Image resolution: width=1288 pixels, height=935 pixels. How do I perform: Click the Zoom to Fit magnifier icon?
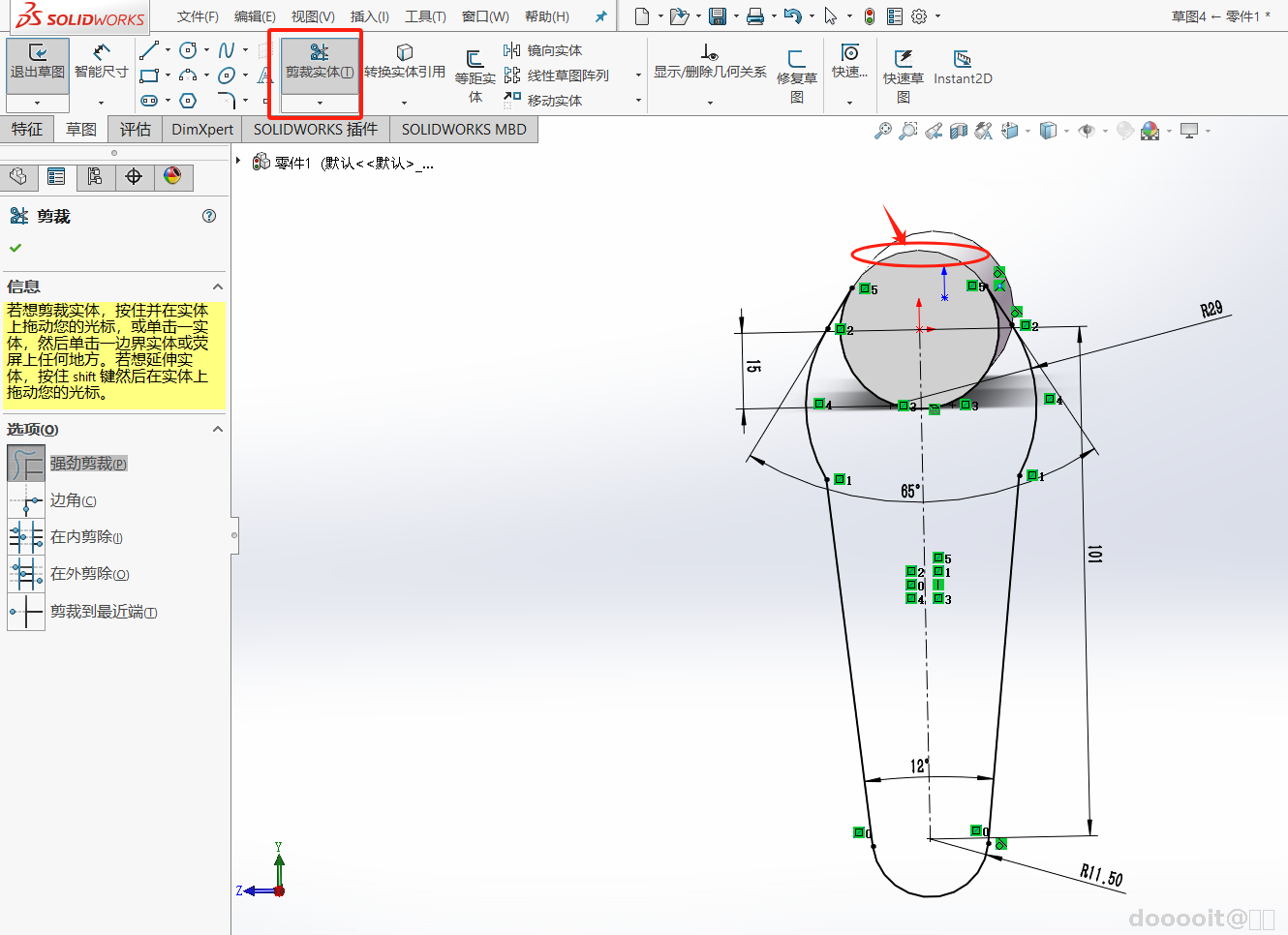pos(882,131)
